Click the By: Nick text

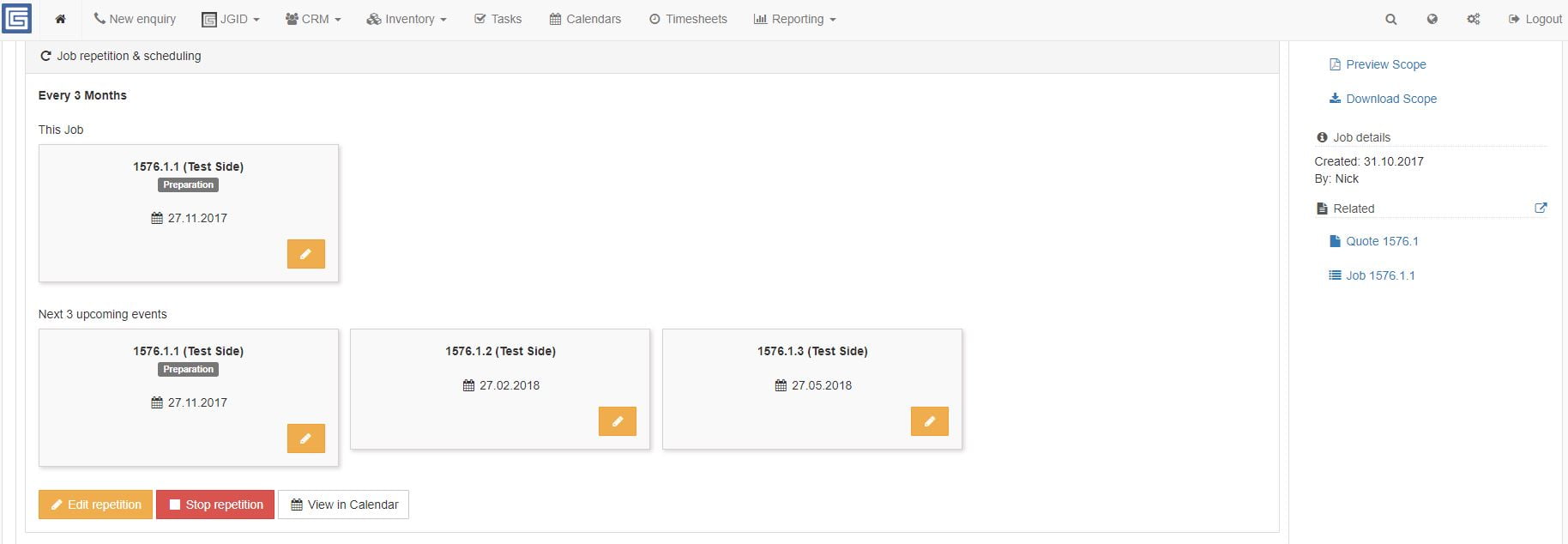click(x=1336, y=178)
